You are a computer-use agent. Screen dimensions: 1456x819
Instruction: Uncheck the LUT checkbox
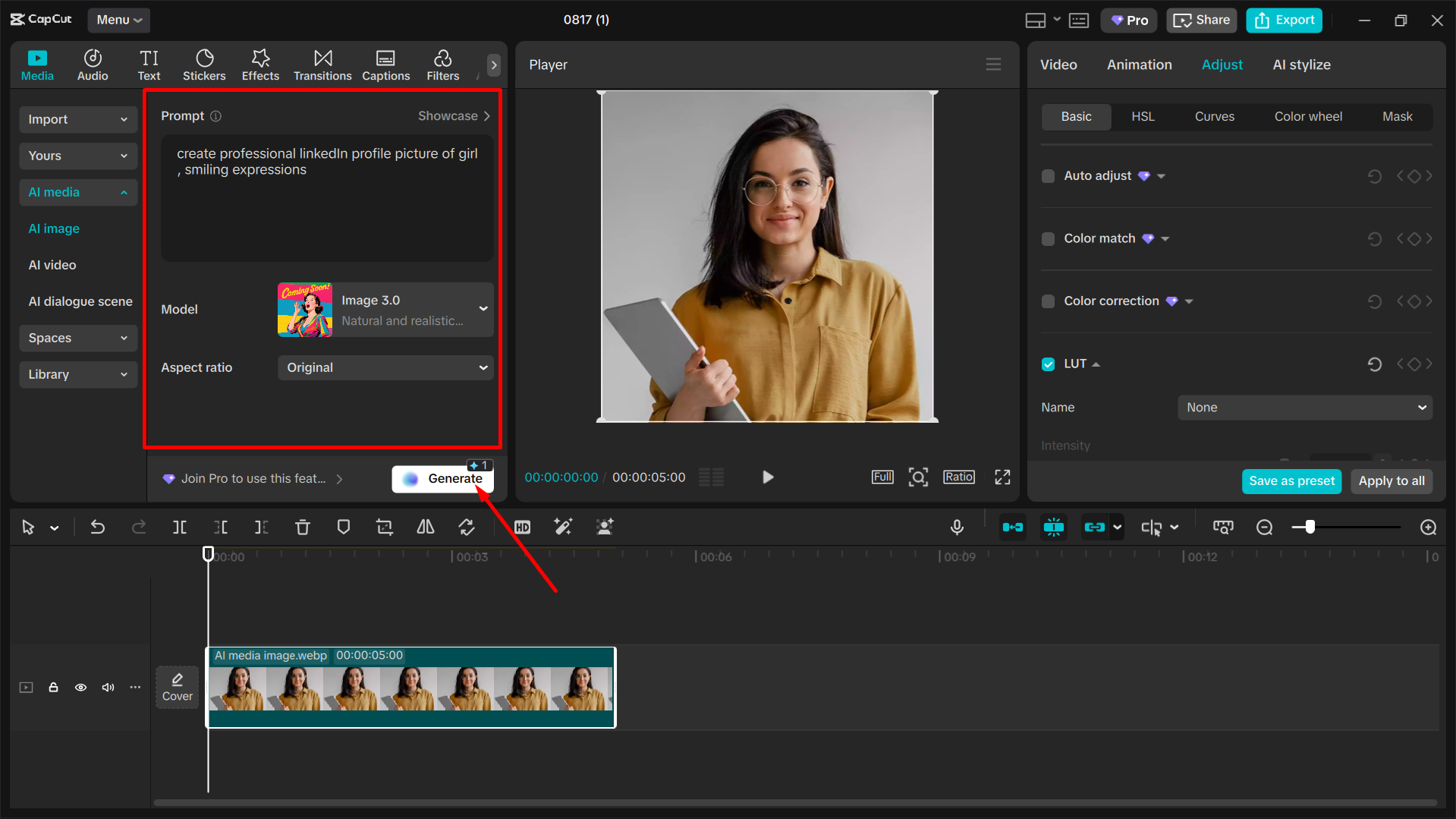[x=1049, y=364]
